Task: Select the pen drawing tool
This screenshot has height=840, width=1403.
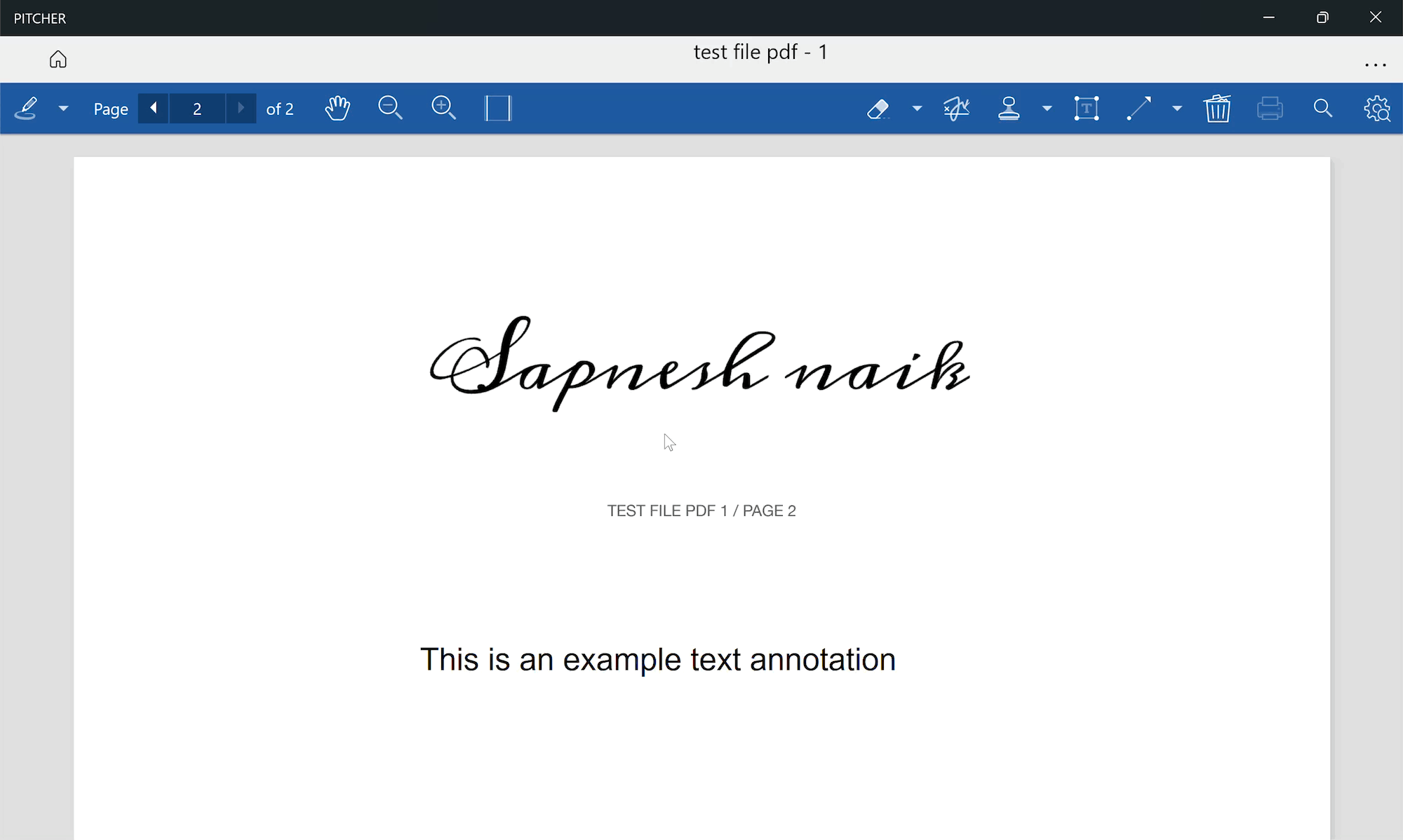Action: pos(27,109)
